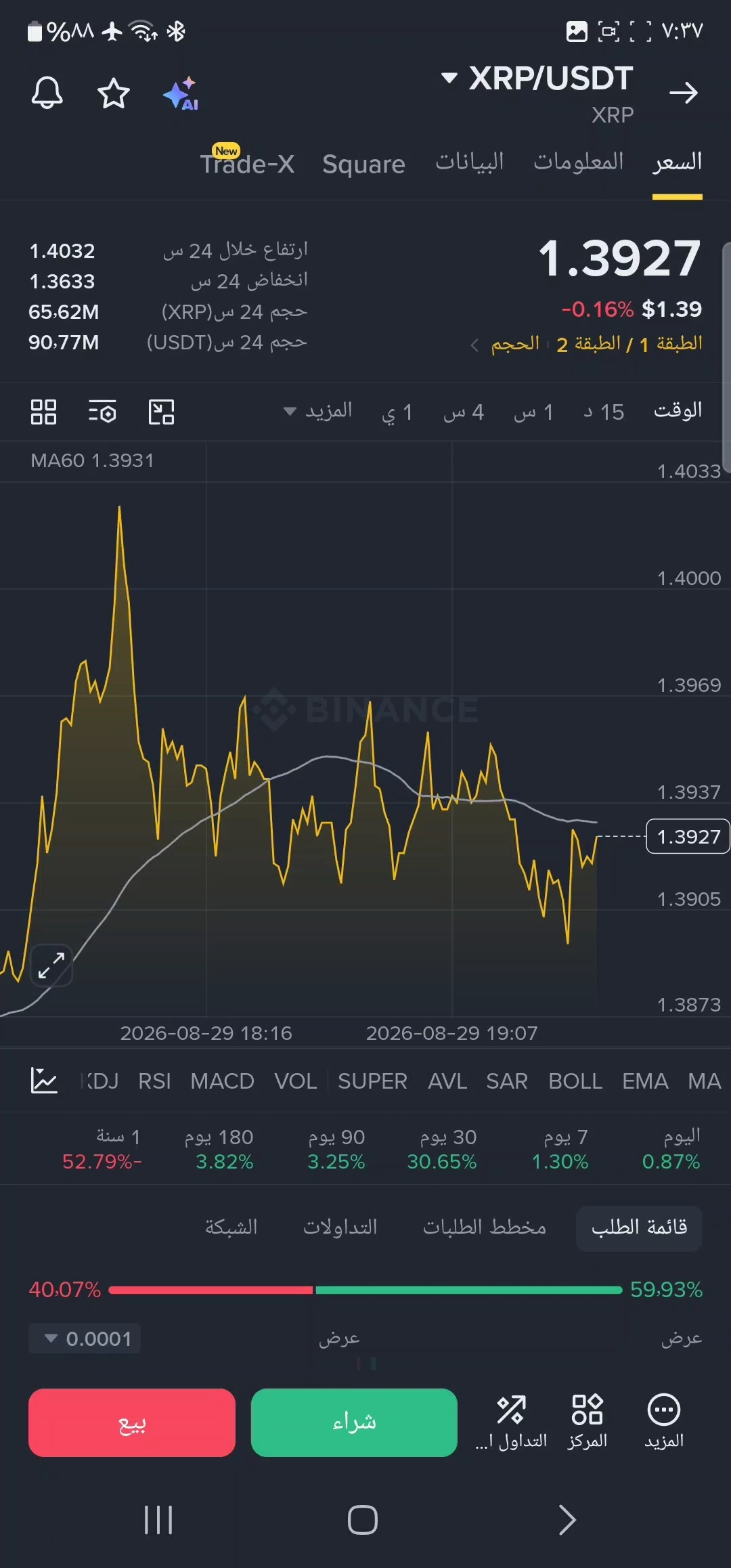The height and width of the screenshot is (1568, 731).
Task: Tap the green شراء buy button
Action: pos(354,1422)
